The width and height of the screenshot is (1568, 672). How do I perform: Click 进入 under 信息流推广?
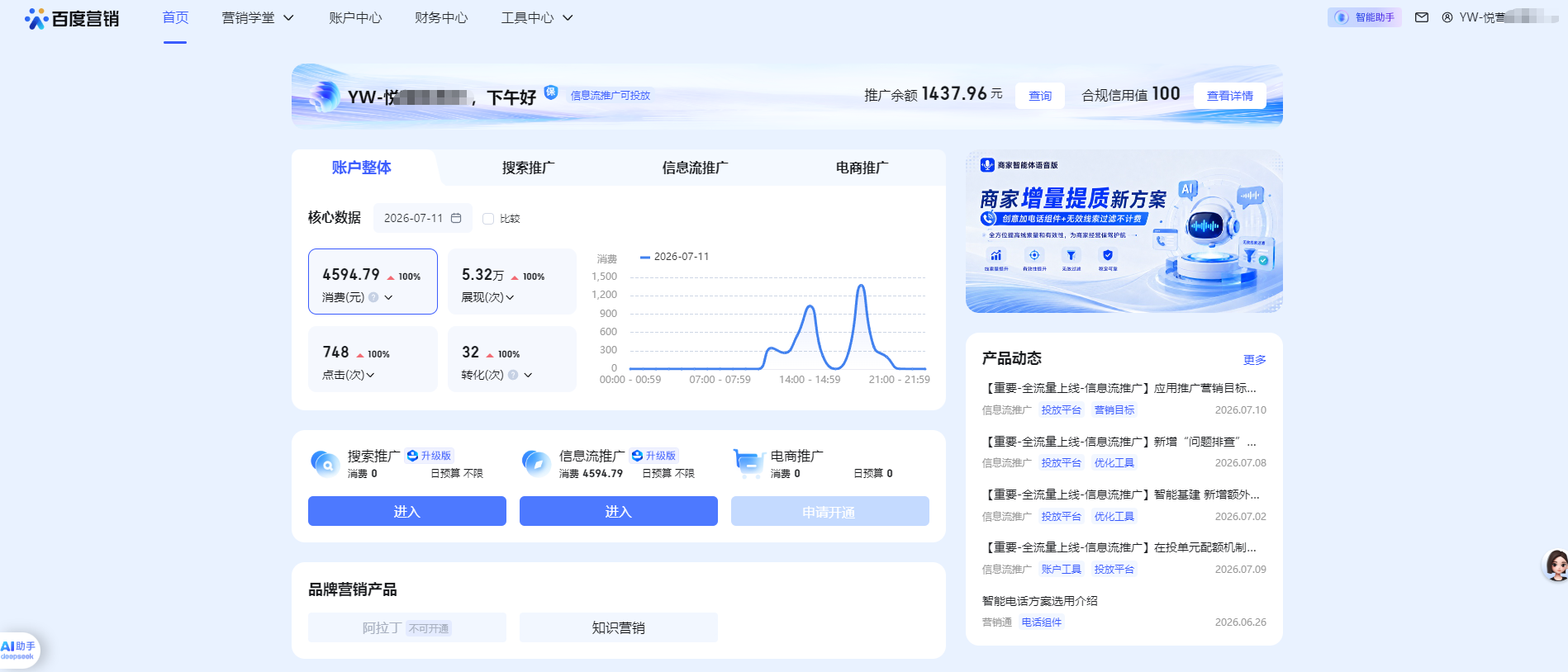[619, 511]
